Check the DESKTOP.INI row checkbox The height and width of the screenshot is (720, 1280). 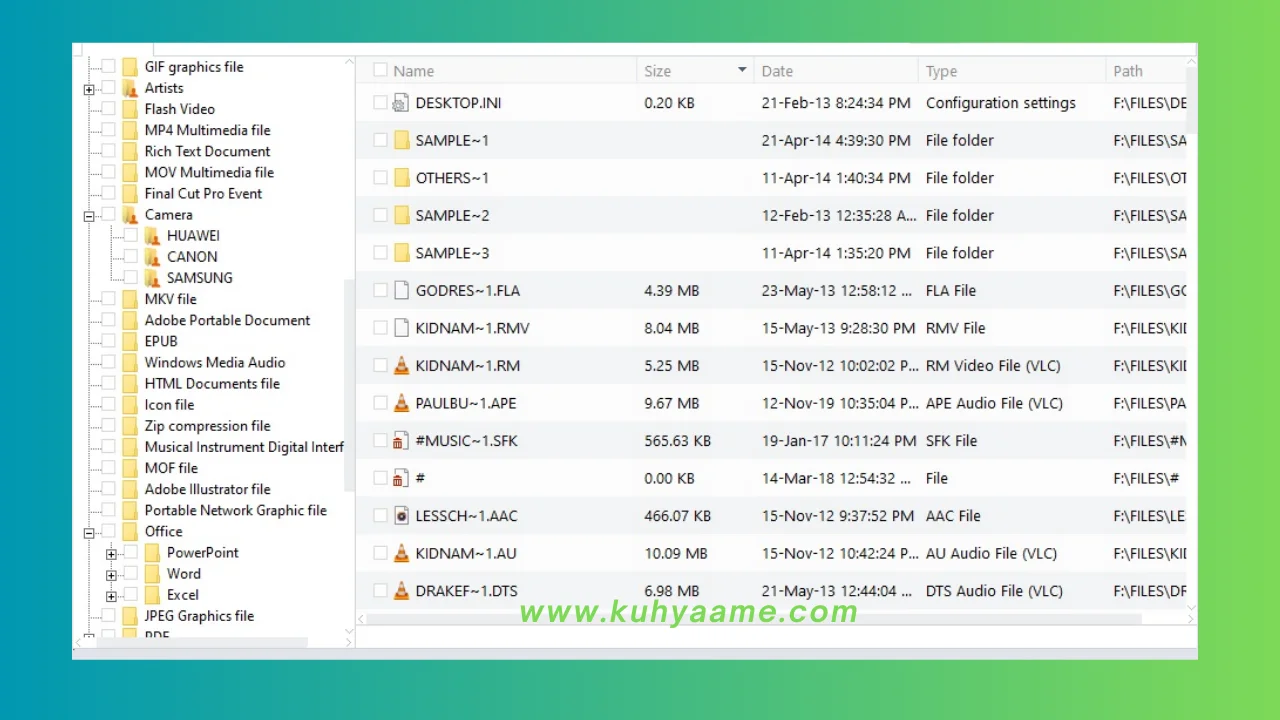[x=380, y=103]
